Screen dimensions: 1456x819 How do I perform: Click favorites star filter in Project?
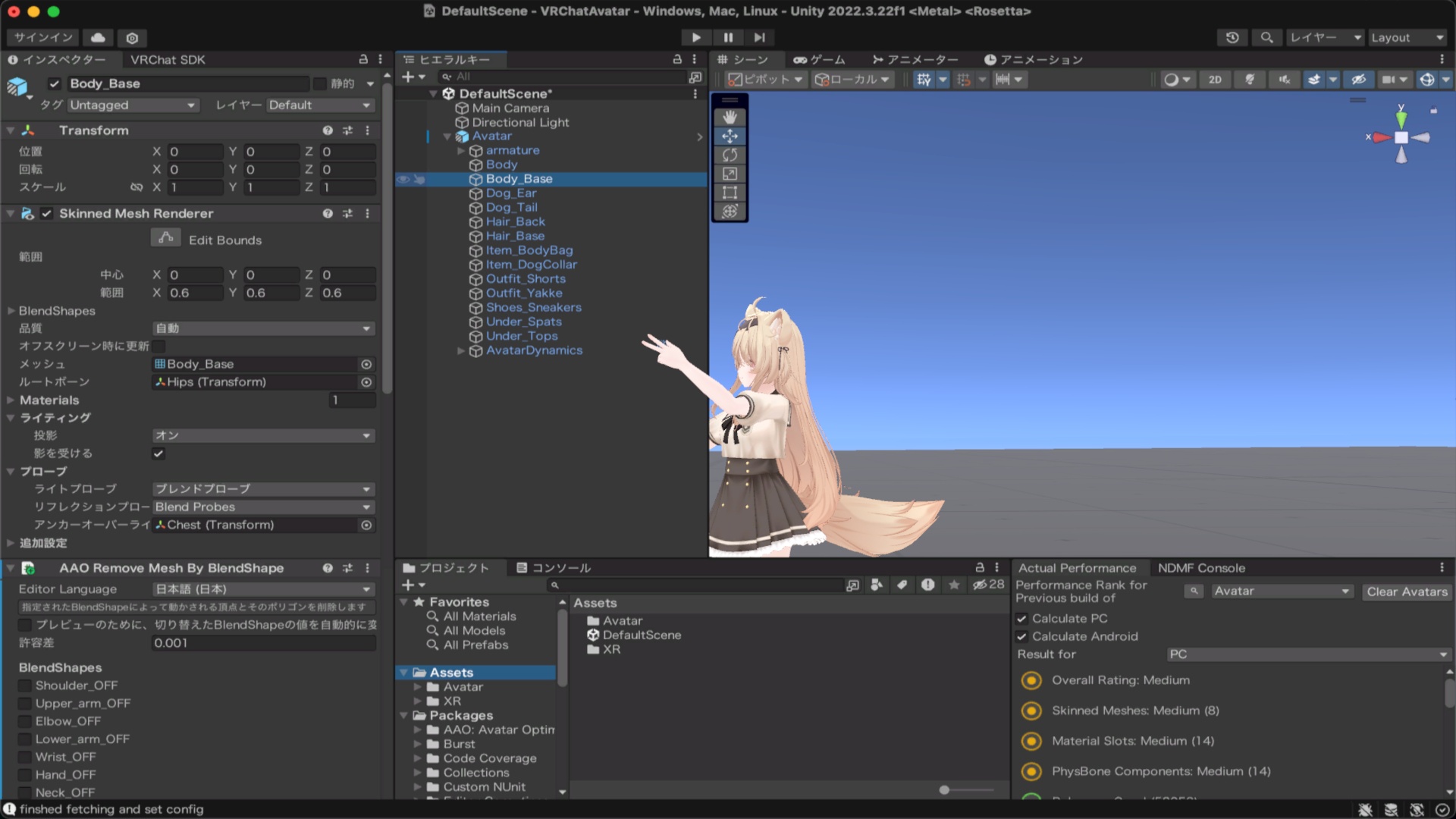tap(954, 585)
